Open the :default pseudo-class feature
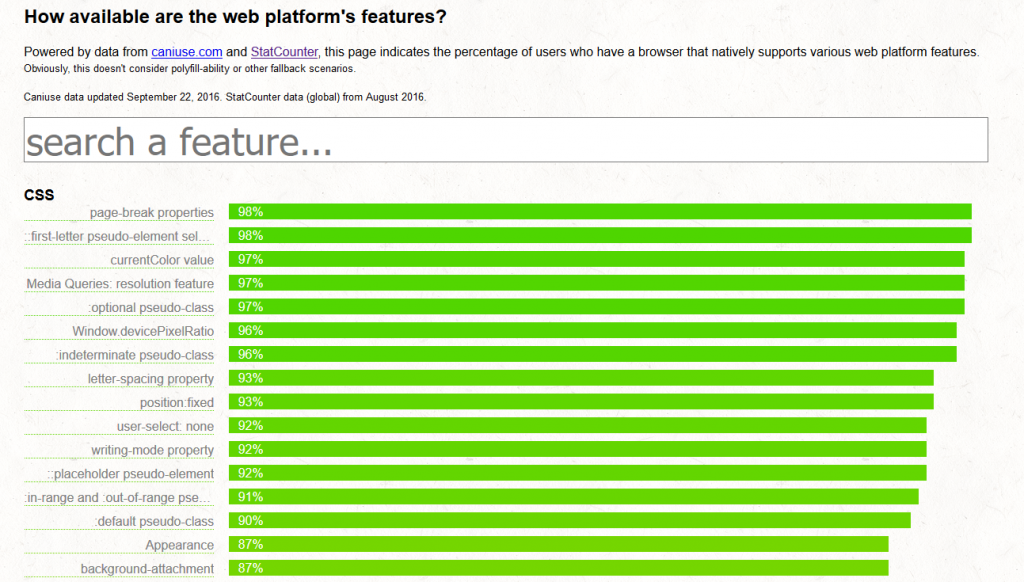Image resolution: width=1024 pixels, height=582 pixels. [x=154, y=522]
